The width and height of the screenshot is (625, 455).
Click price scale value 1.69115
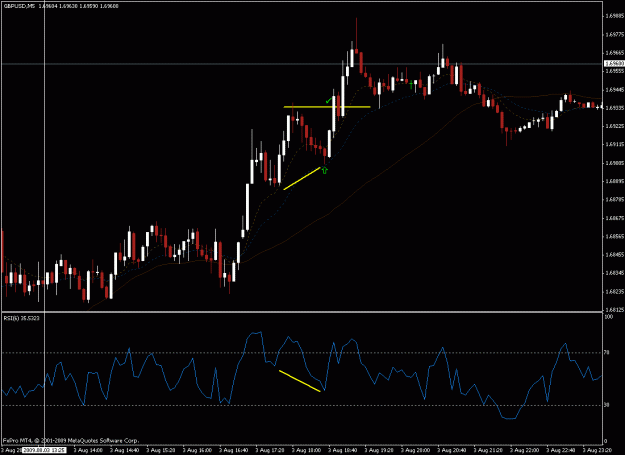point(614,145)
